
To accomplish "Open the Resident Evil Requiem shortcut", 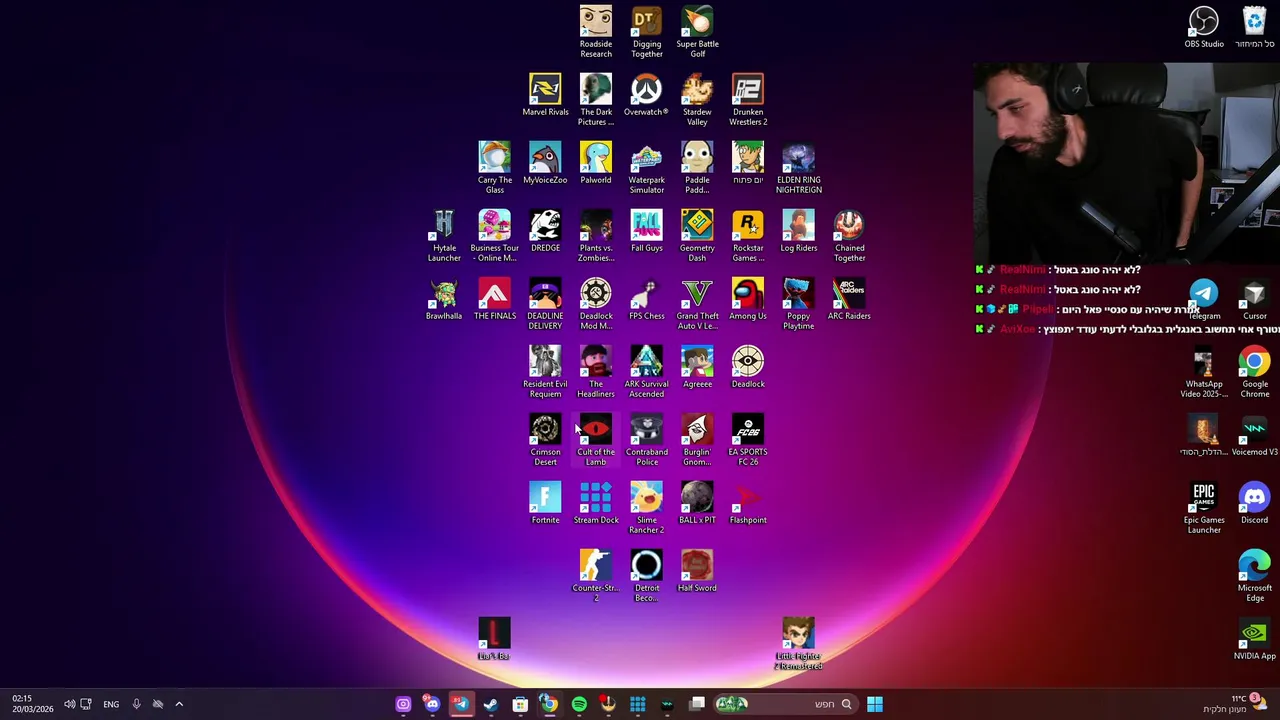I will [x=545, y=372].
